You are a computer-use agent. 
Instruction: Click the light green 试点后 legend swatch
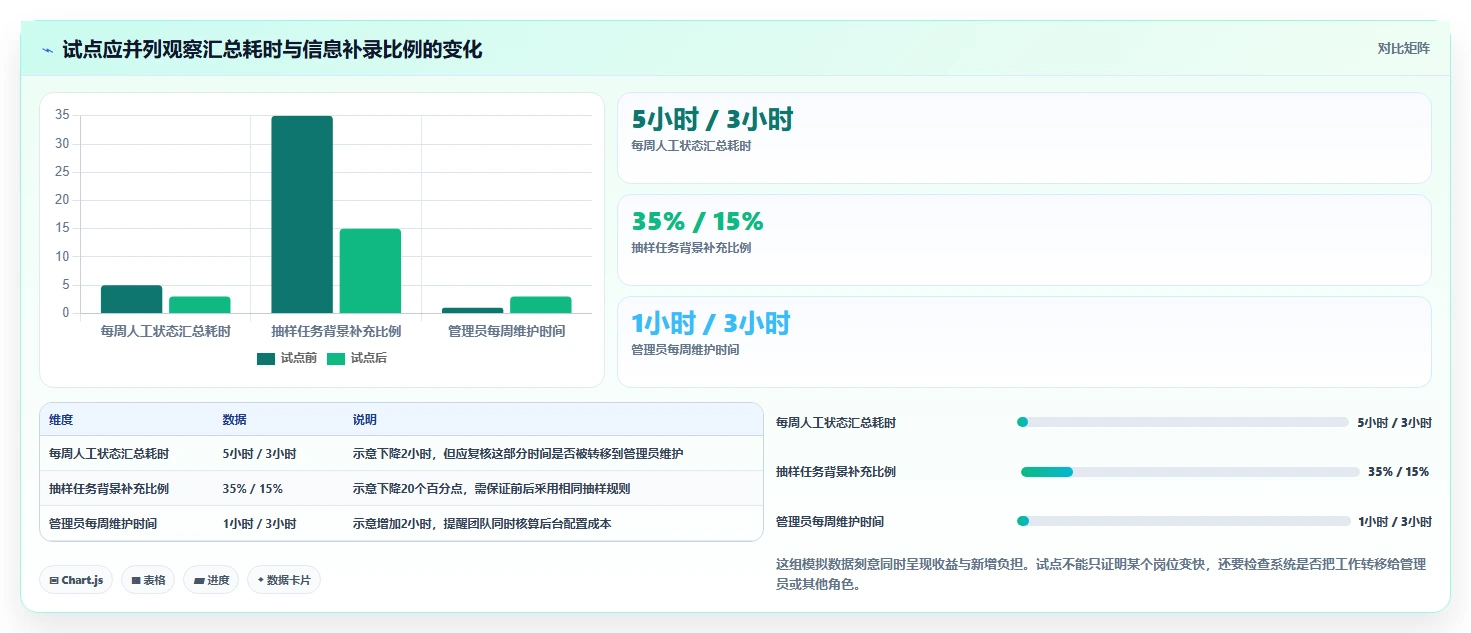coord(336,358)
